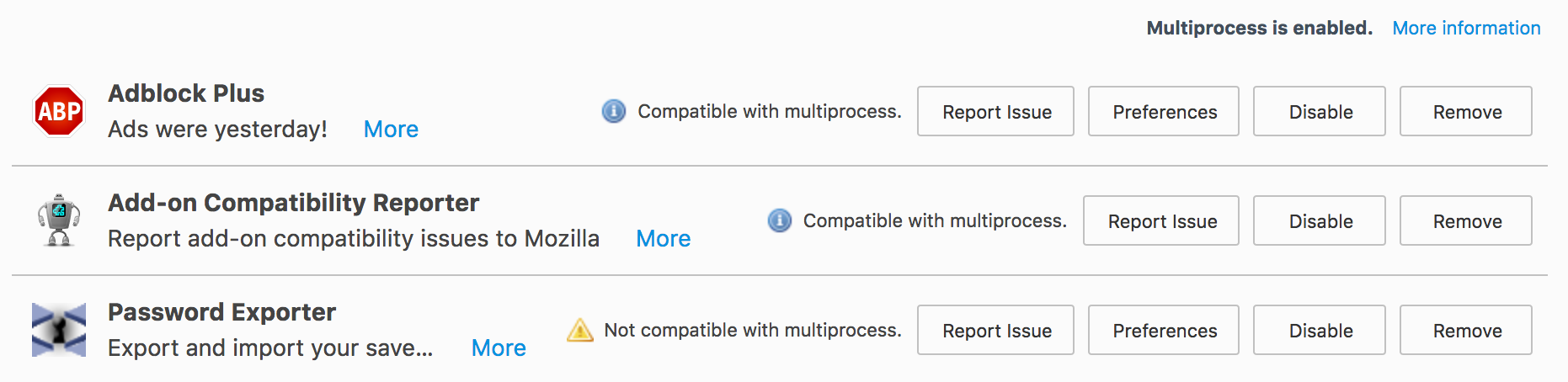Show More for Add-on Compatibility Reporter
The height and width of the screenshot is (382, 1568).
click(663, 239)
